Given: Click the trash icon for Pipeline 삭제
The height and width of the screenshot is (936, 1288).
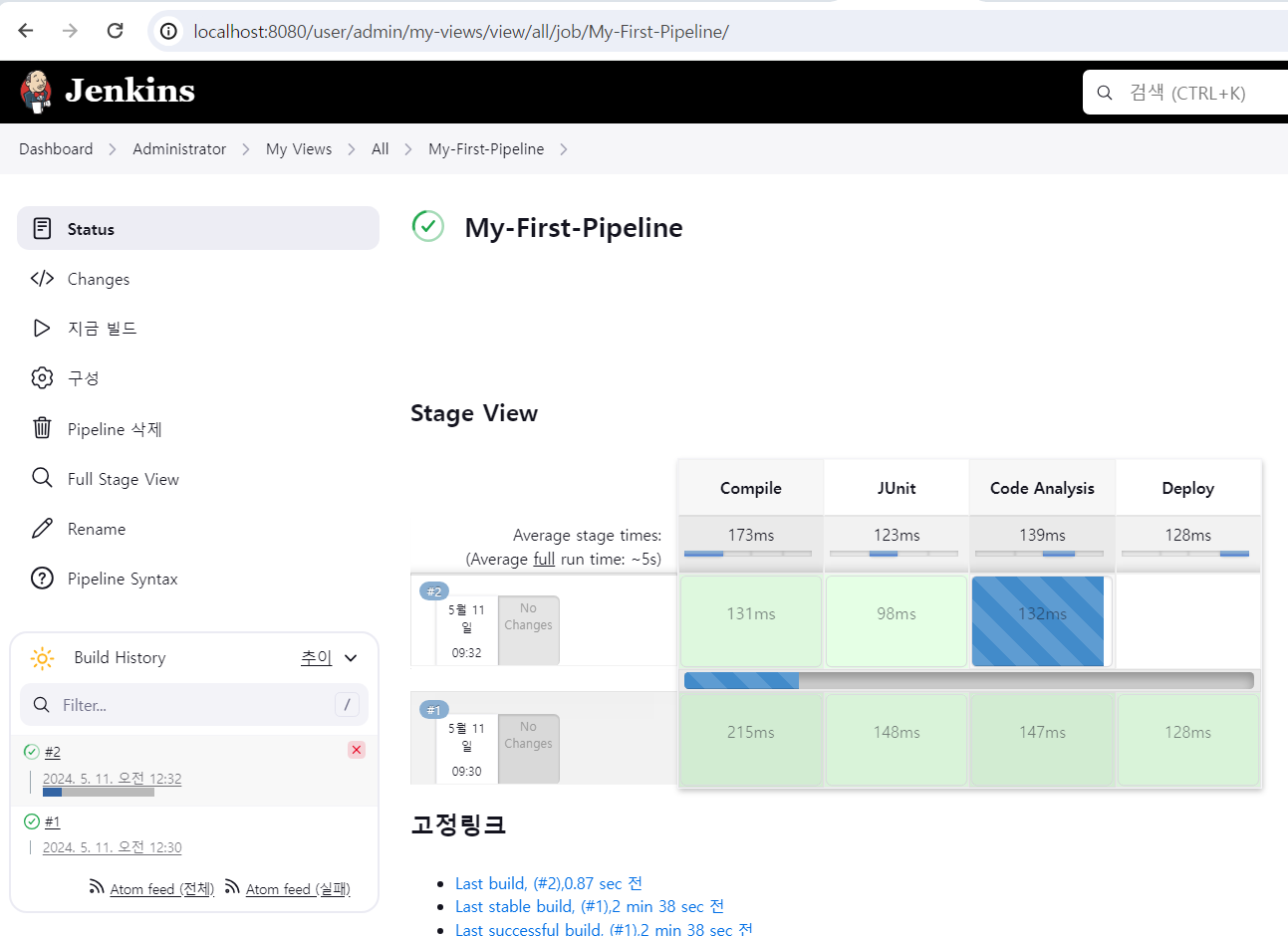Looking at the screenshot, I should click(42, 428).
